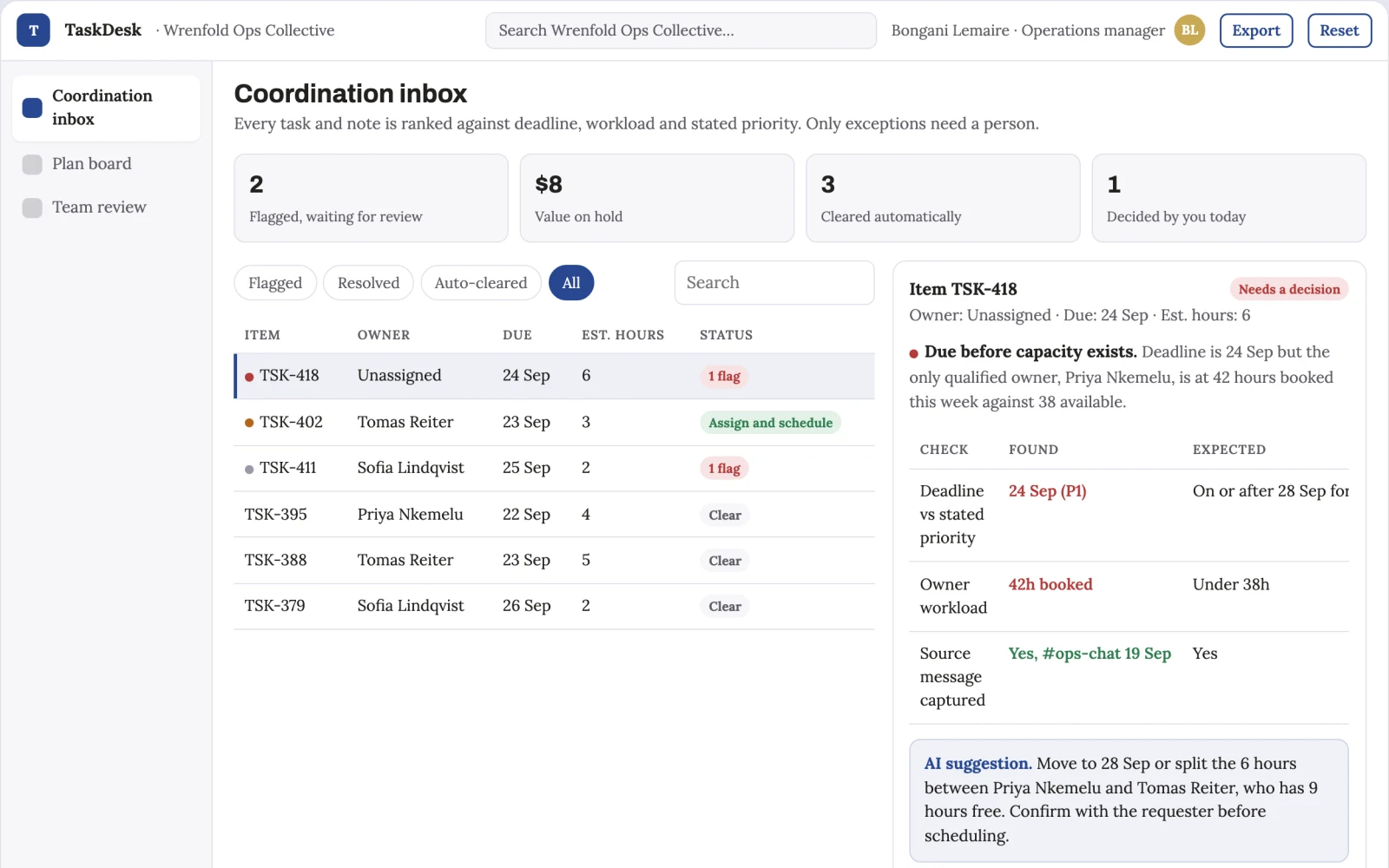Click the Yes, #ops-chat 19 Sep text

pos(1089,654)
